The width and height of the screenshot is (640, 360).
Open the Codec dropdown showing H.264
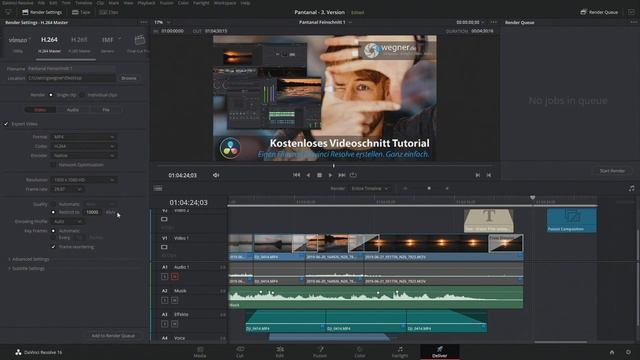[x=84, y=146]
